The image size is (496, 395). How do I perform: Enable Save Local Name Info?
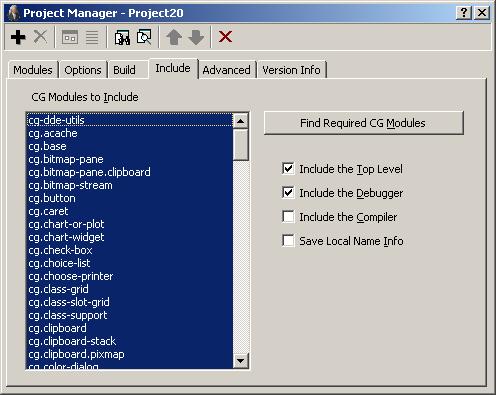[288, 241]
